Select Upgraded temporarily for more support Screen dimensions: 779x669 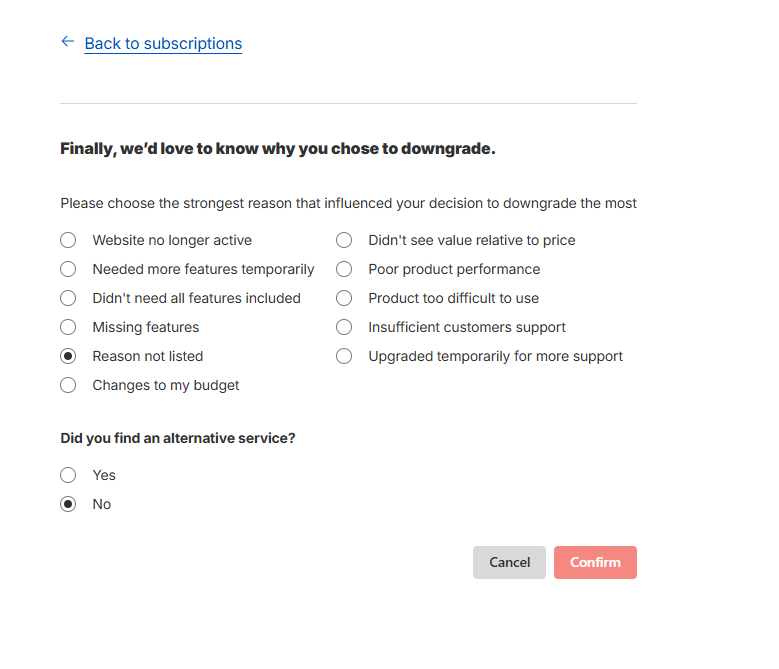[344, 356]
